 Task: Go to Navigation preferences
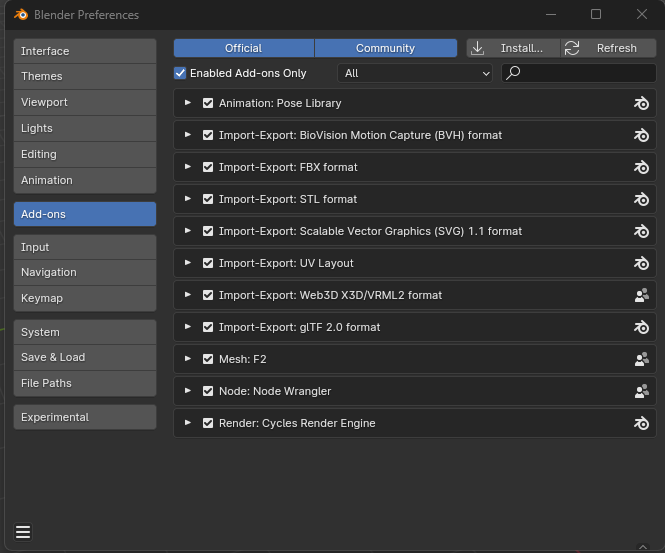coord(85,272)
